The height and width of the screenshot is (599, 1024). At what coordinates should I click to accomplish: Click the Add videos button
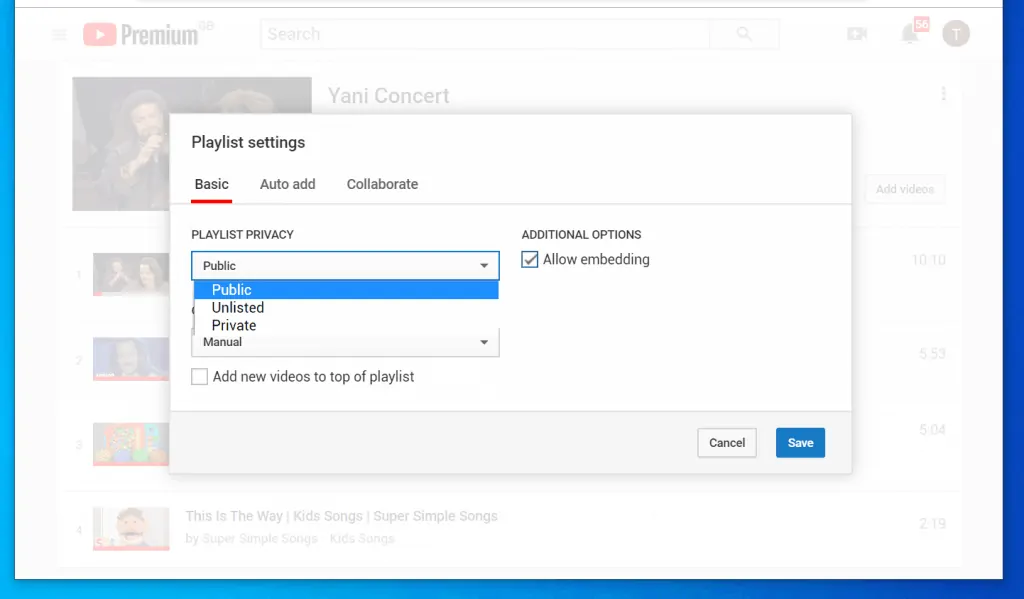(x=904, y=189)
